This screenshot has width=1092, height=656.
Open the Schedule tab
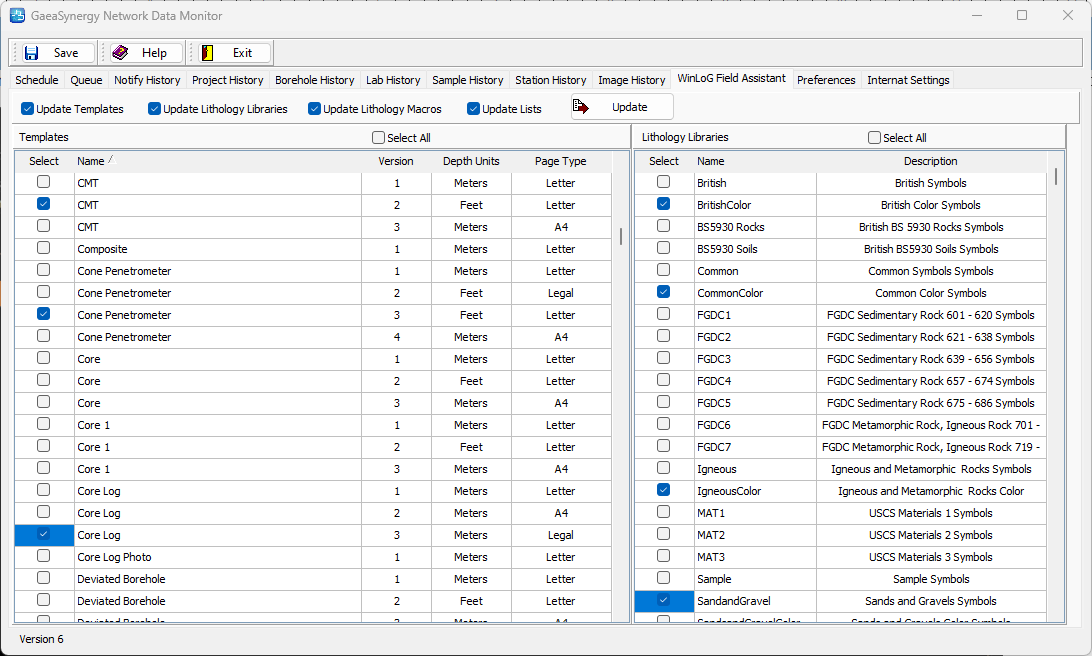tap(37, 80)
